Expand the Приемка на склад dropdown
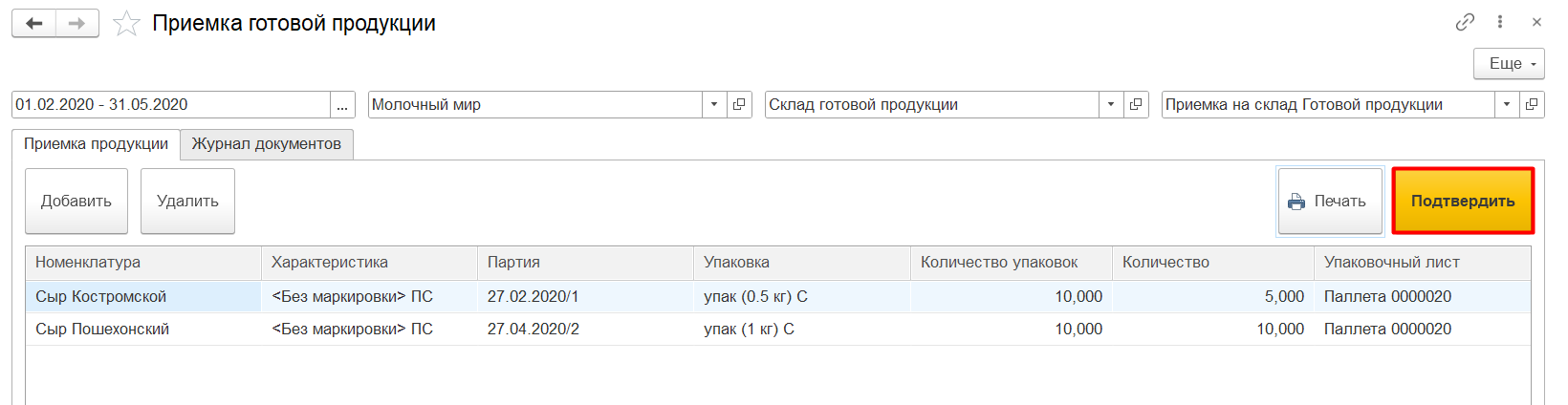1568x405 pixels. [1507, 105]
